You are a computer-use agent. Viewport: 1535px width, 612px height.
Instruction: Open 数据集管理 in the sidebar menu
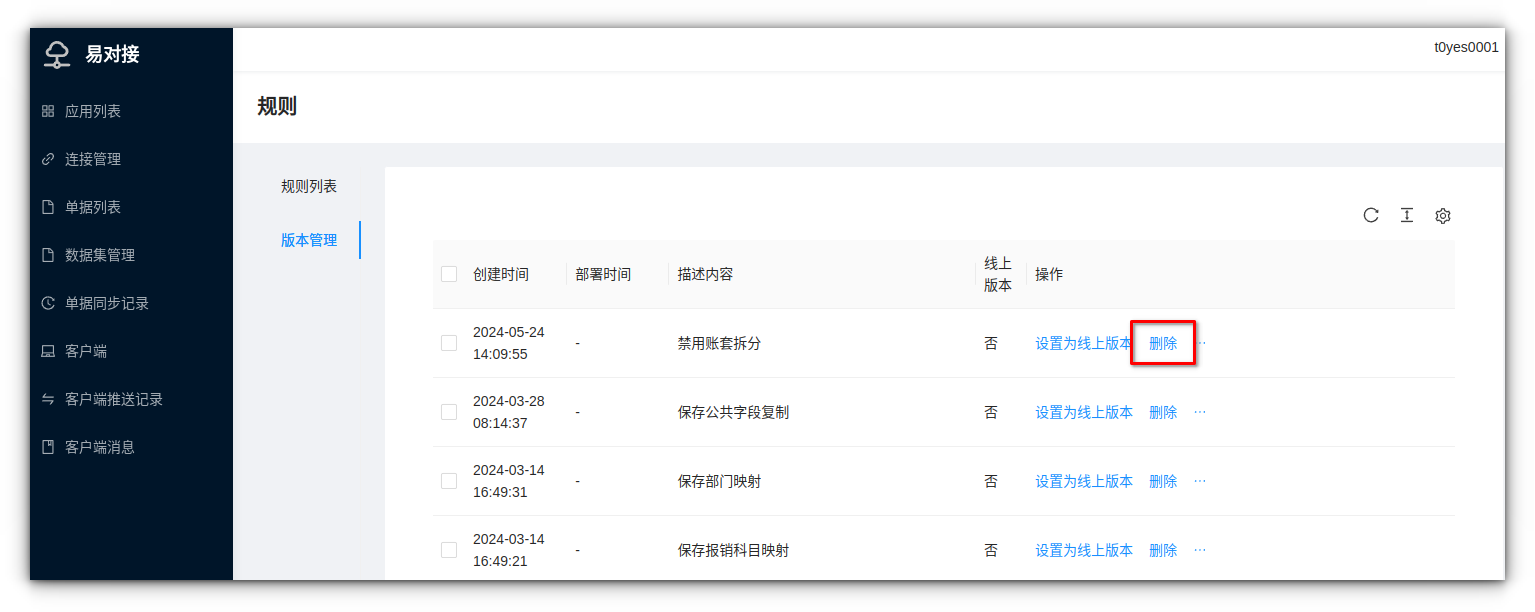[x=100, y=255]
